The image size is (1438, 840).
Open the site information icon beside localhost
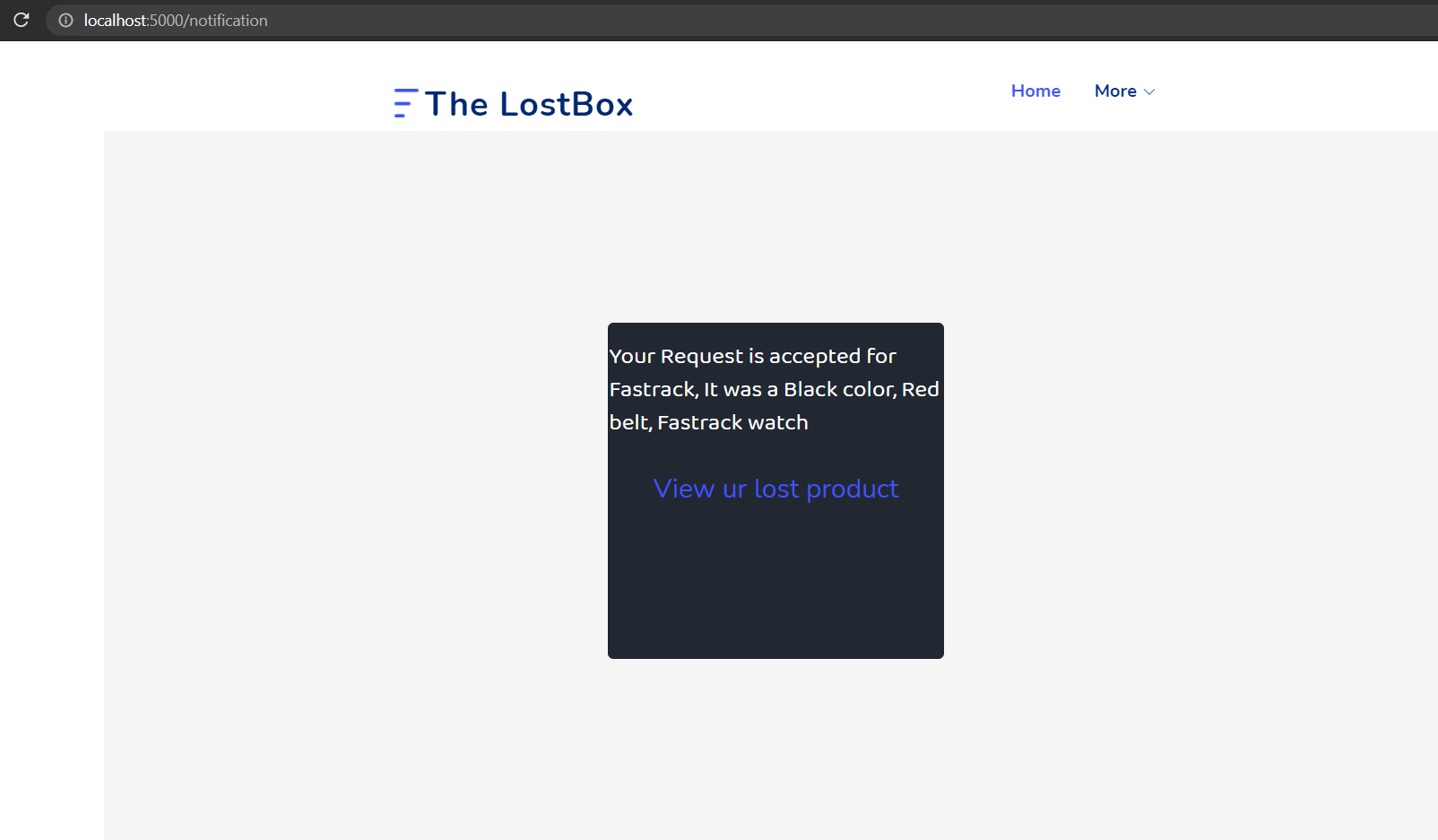[65, 20]
